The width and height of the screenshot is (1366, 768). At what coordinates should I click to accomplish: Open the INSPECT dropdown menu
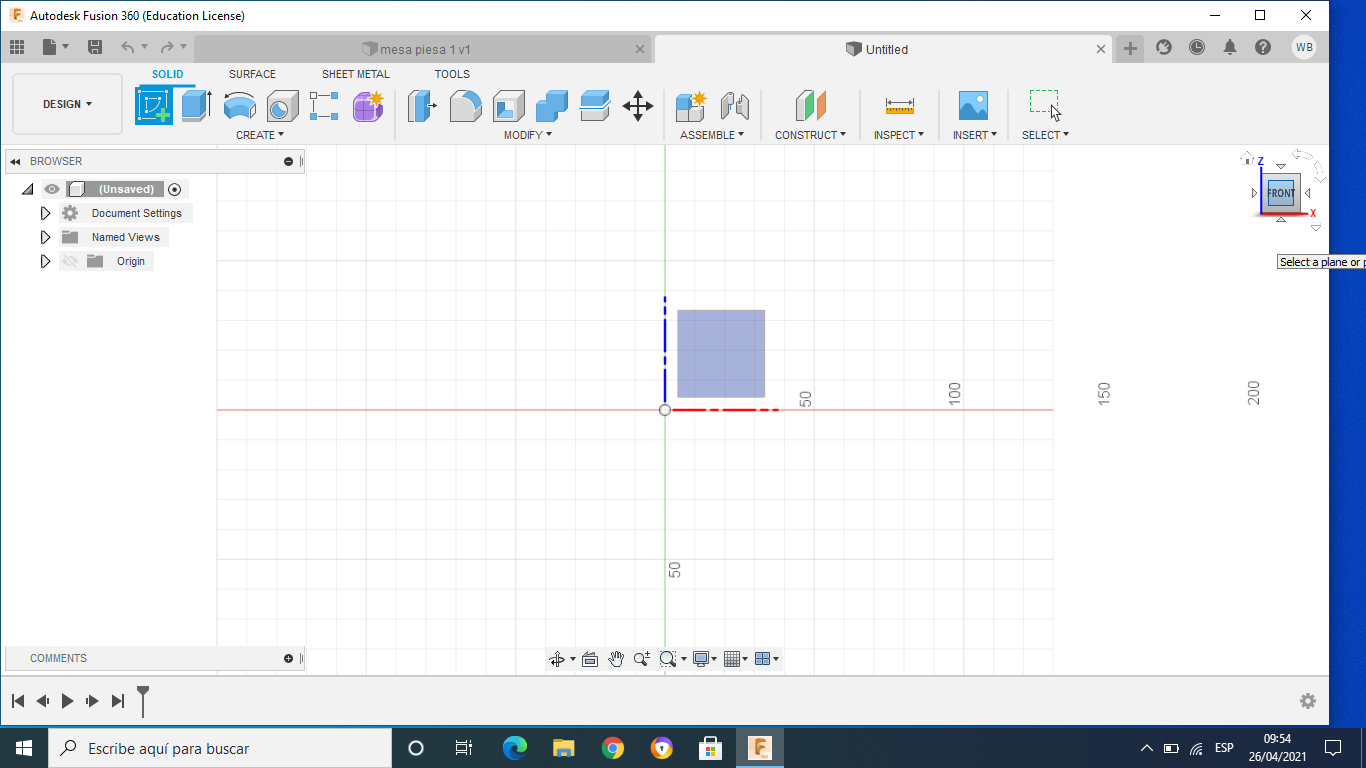tap(899, 135)
